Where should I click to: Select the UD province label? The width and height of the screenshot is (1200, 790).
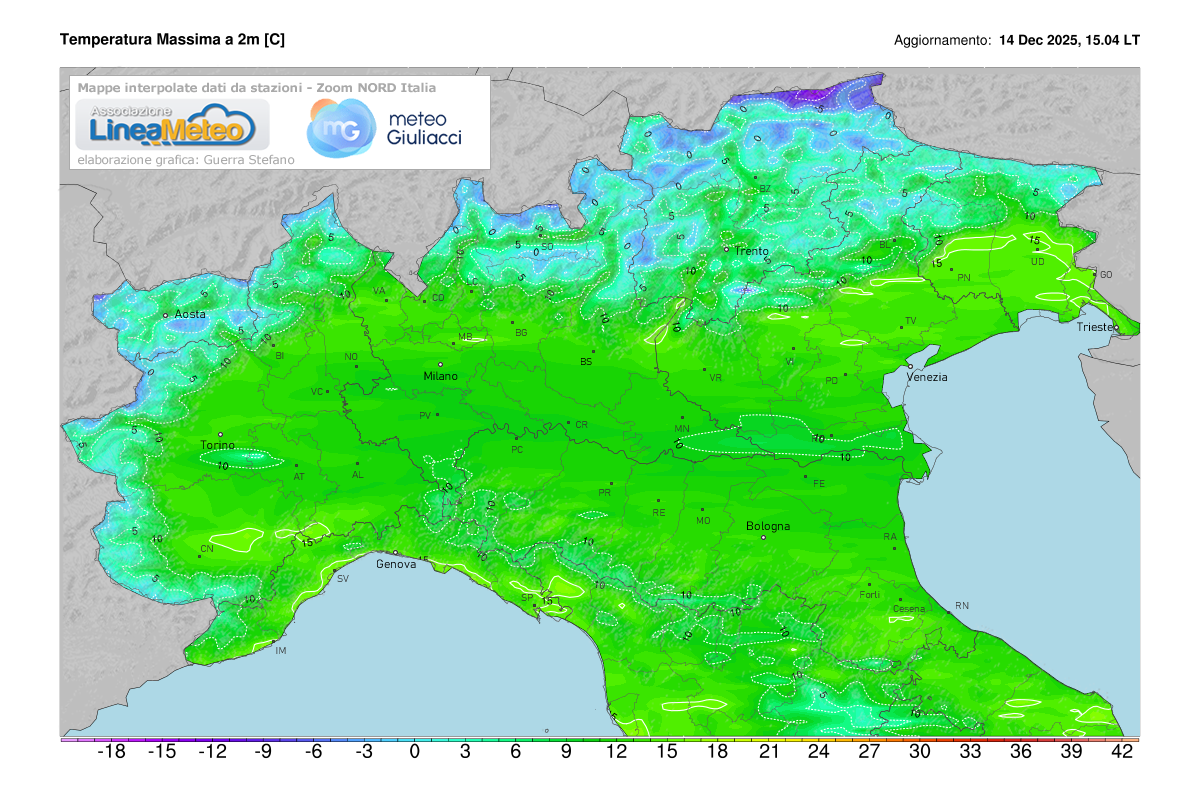(x=1036, y=260)
